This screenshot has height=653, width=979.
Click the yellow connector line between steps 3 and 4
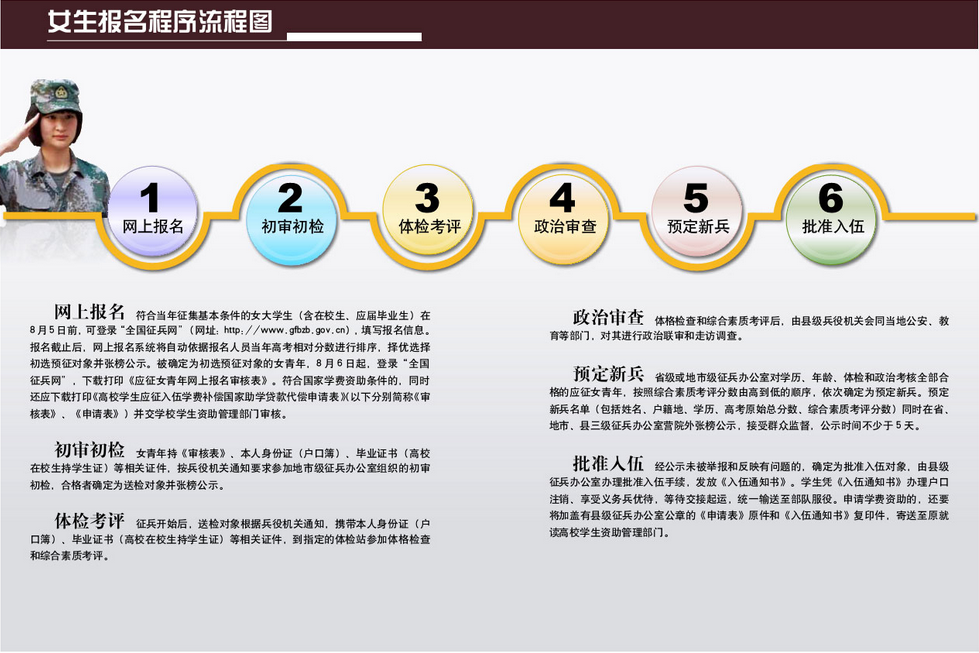(x=496, y=214)
